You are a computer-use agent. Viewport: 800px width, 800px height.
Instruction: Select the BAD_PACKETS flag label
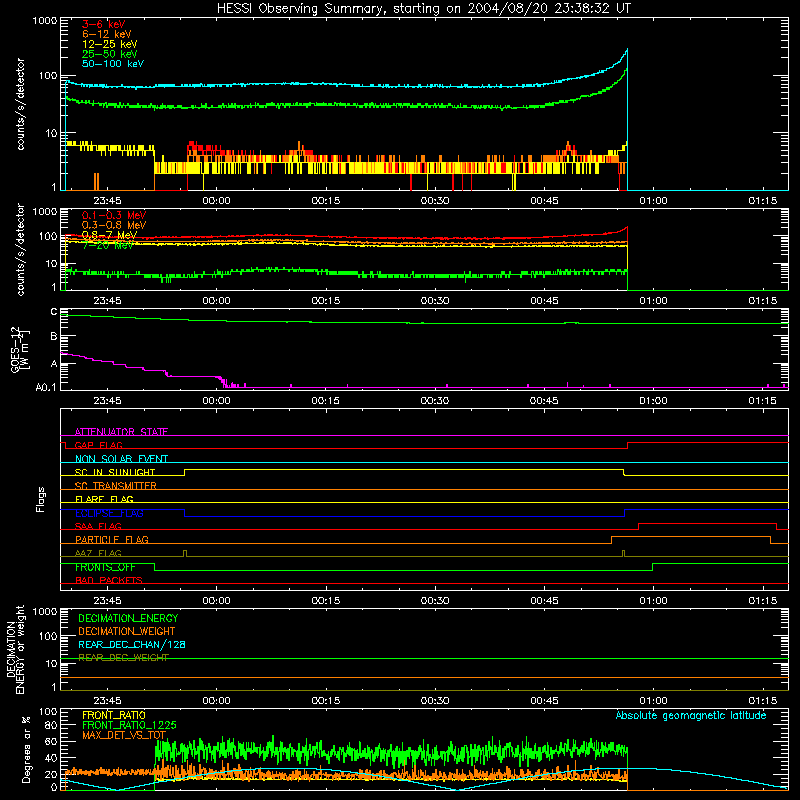click(109, 580)
